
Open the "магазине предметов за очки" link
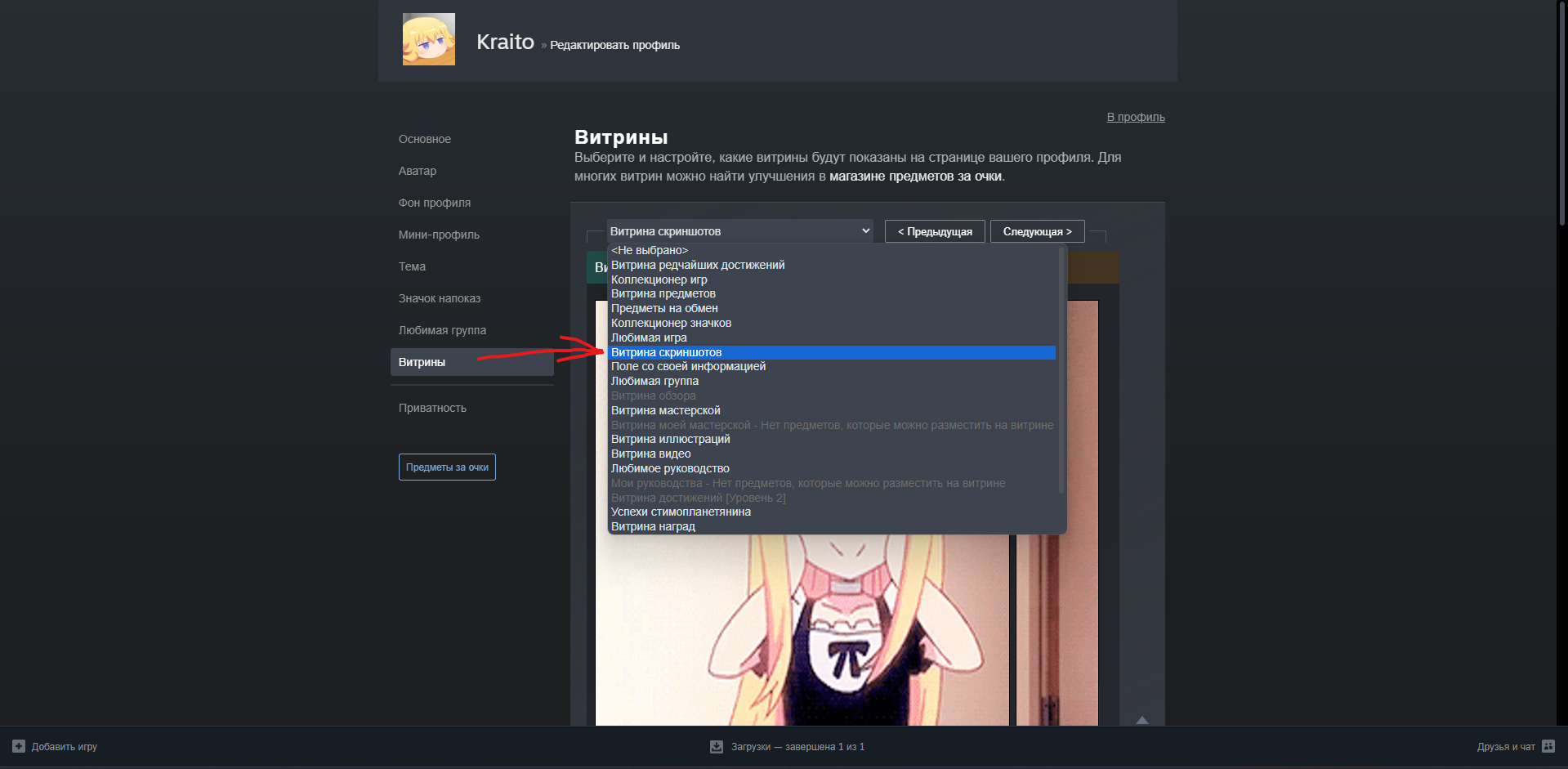[915, 176]
